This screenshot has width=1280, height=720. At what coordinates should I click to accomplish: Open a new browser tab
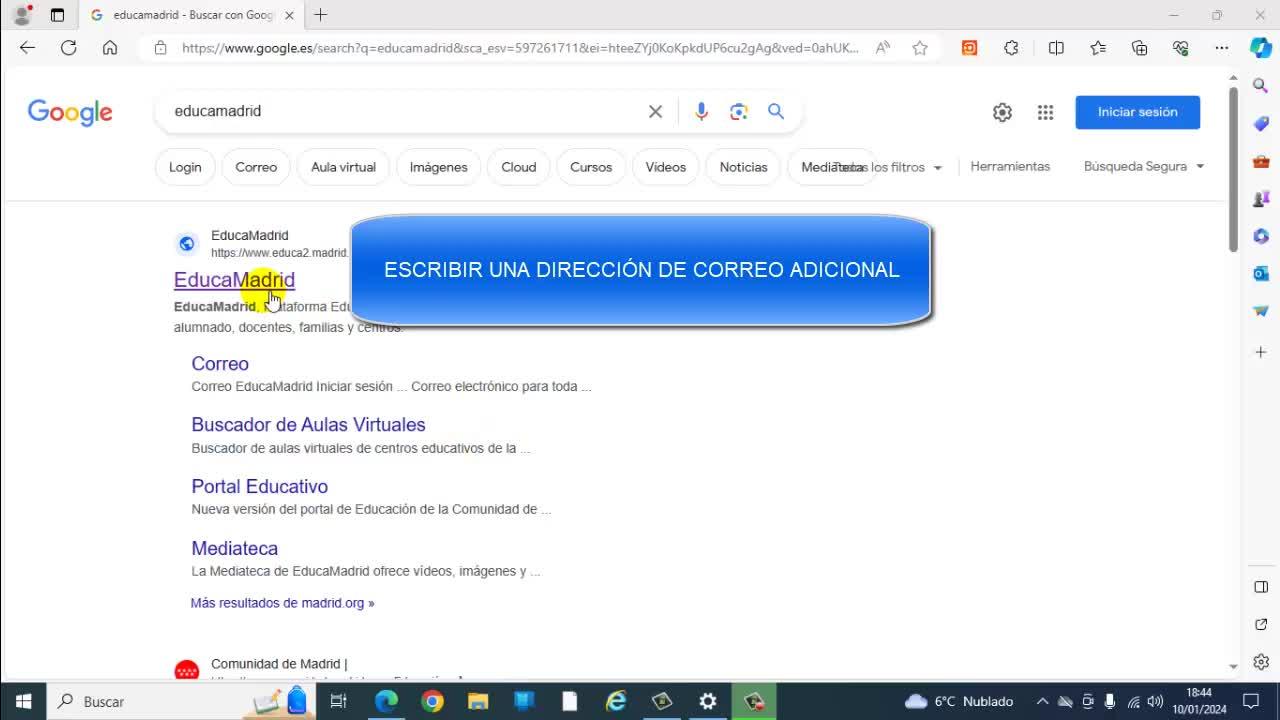click(320, 15)
